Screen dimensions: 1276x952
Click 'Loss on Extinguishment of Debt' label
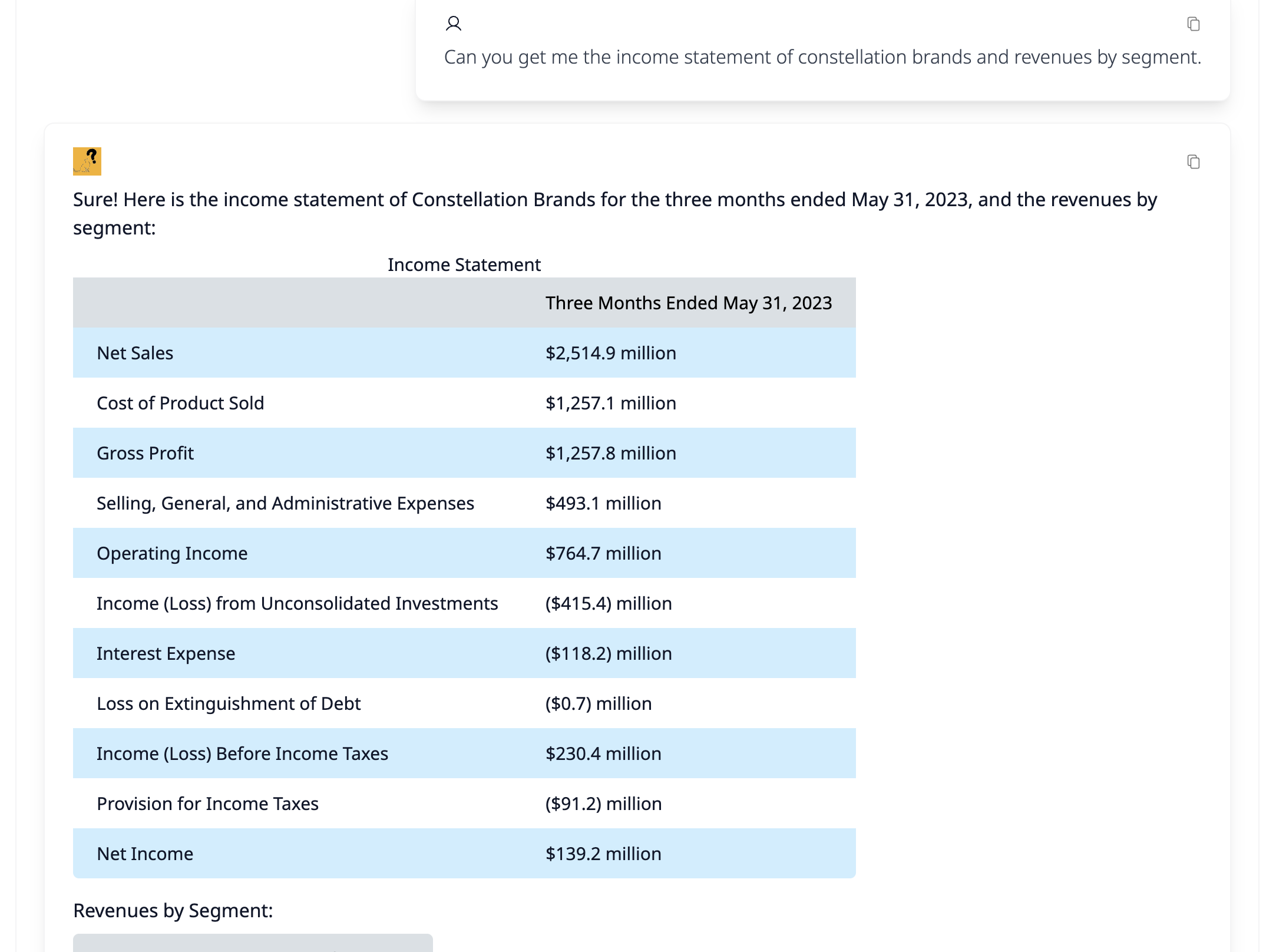[229, 703]
